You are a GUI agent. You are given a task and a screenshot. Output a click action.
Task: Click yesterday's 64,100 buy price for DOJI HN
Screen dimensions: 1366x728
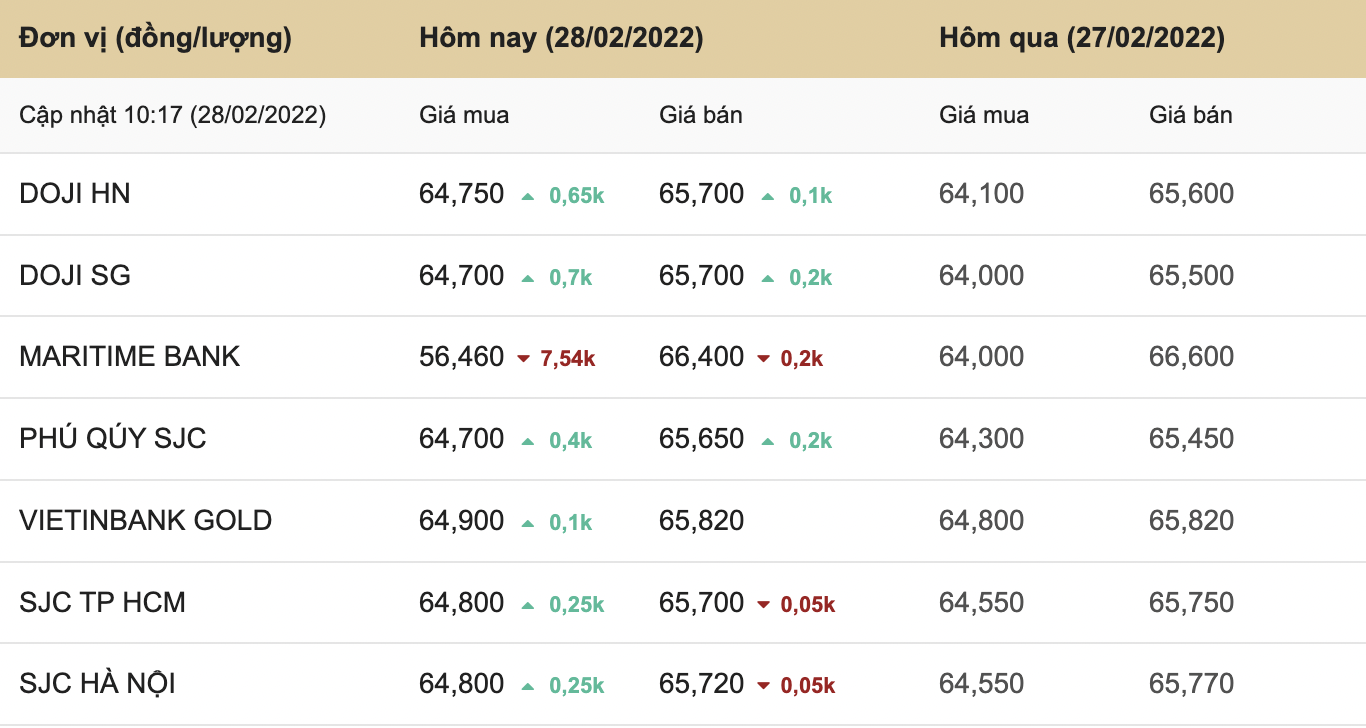pos(981,193)
